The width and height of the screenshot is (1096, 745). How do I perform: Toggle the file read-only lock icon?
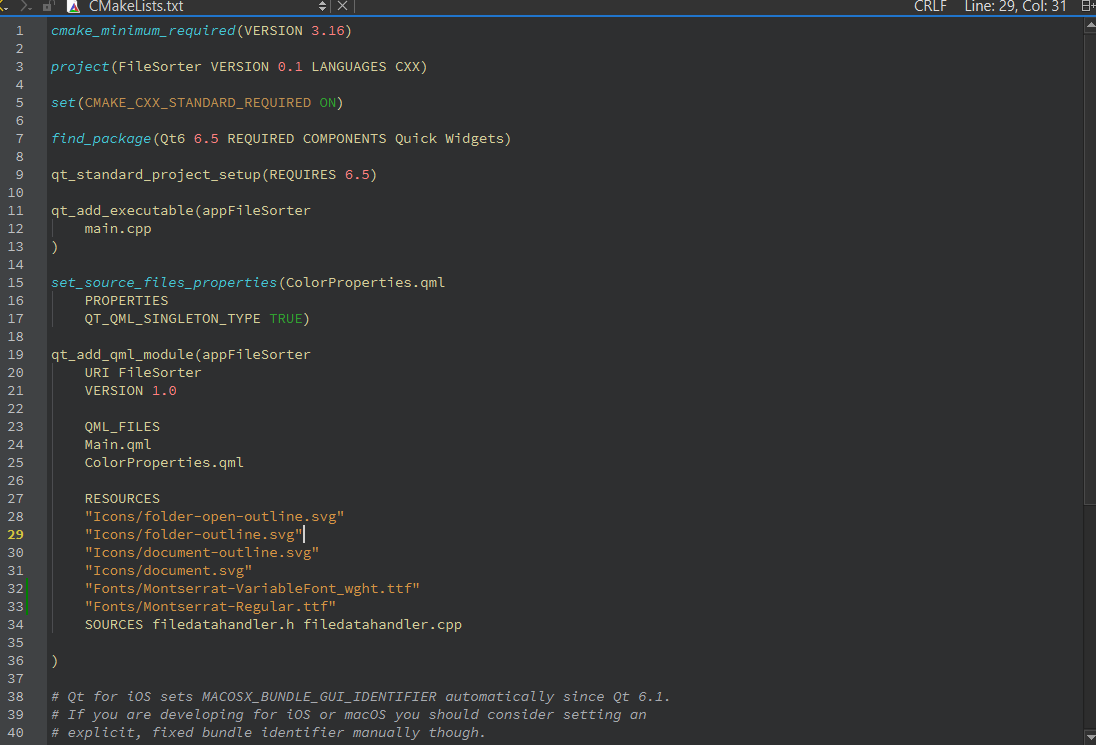(48, 6)
